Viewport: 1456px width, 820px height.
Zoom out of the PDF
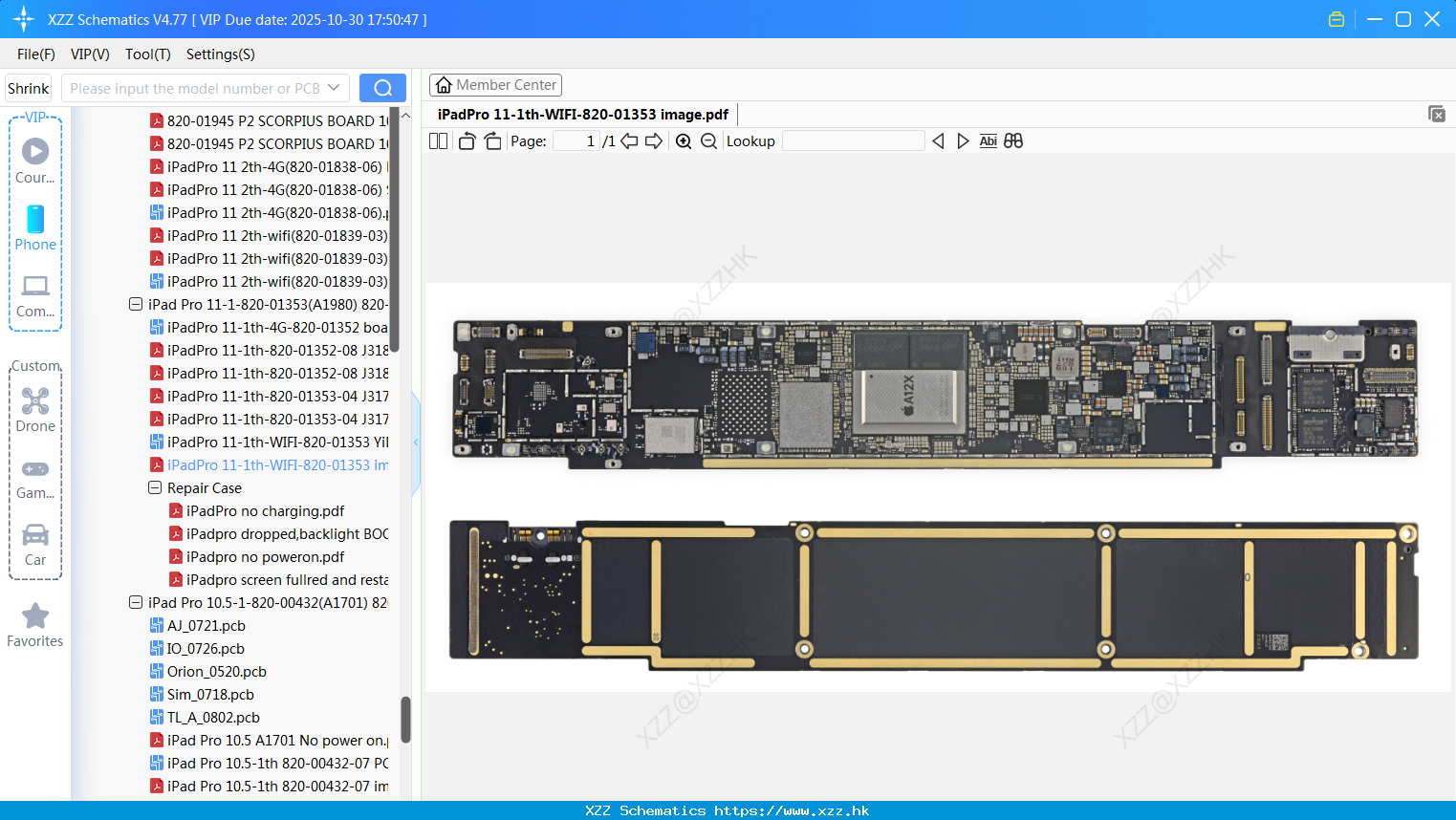(708, 141)
